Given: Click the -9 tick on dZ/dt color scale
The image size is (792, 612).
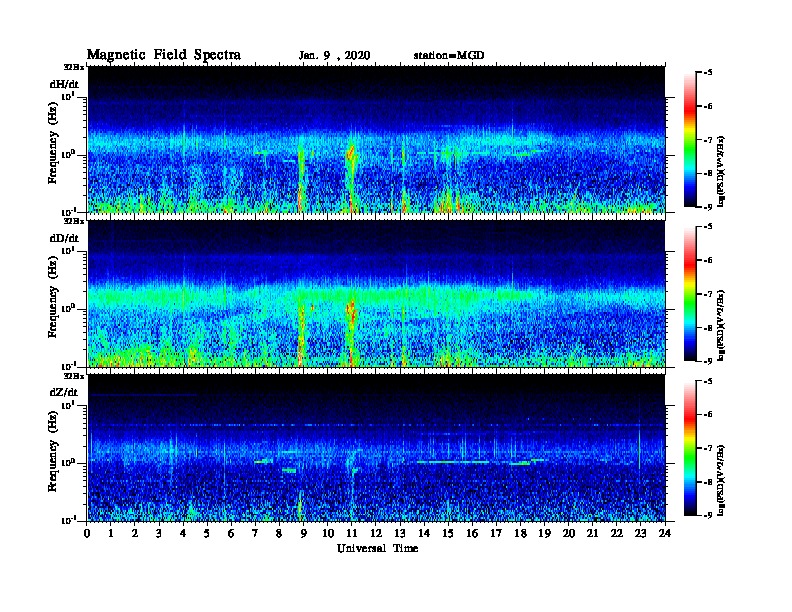Looking at the screenshot, I should (x=707, y=515).
